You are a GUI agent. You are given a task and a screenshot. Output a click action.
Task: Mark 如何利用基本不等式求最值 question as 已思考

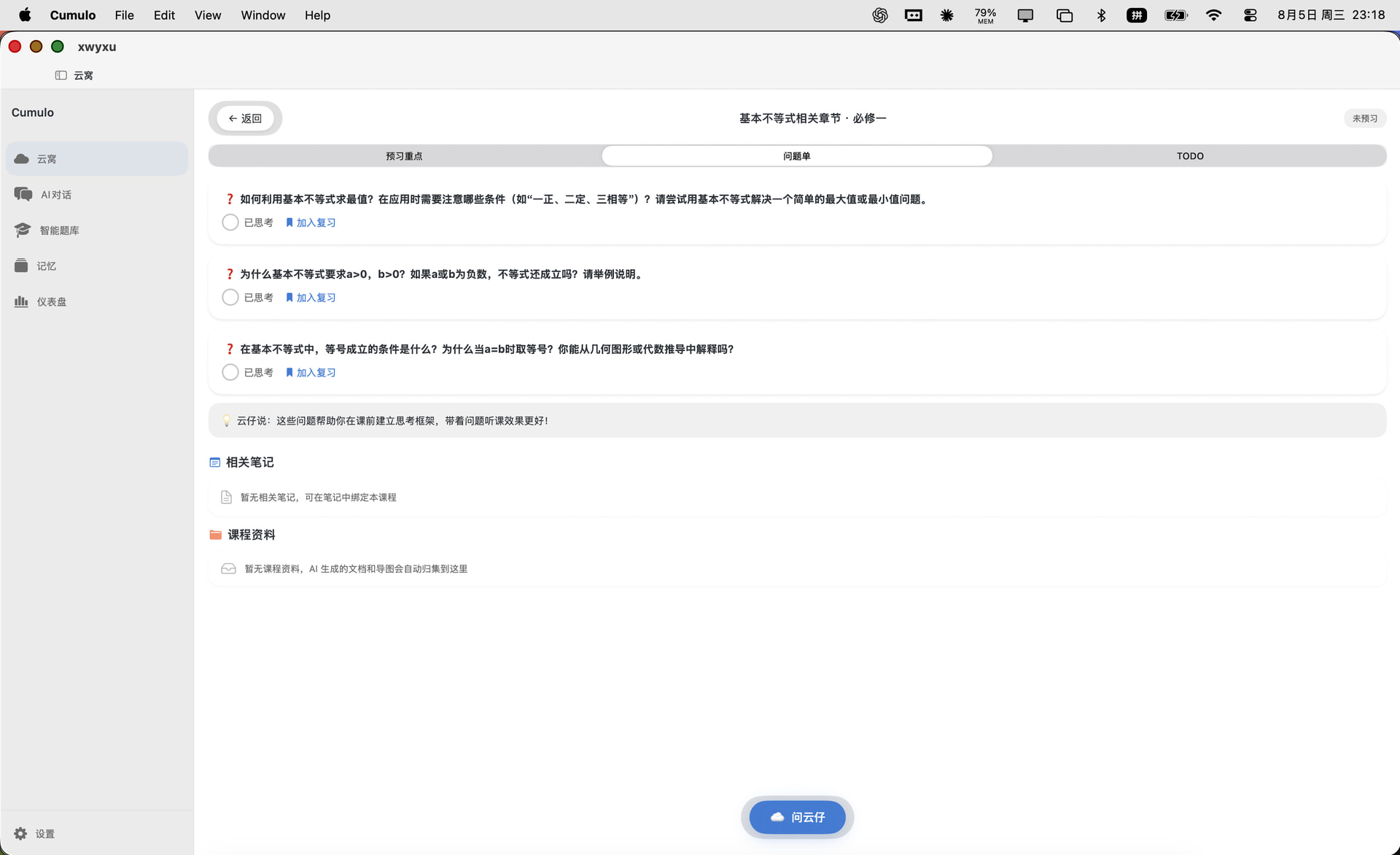pyautogui.click(x=230, y=223)
